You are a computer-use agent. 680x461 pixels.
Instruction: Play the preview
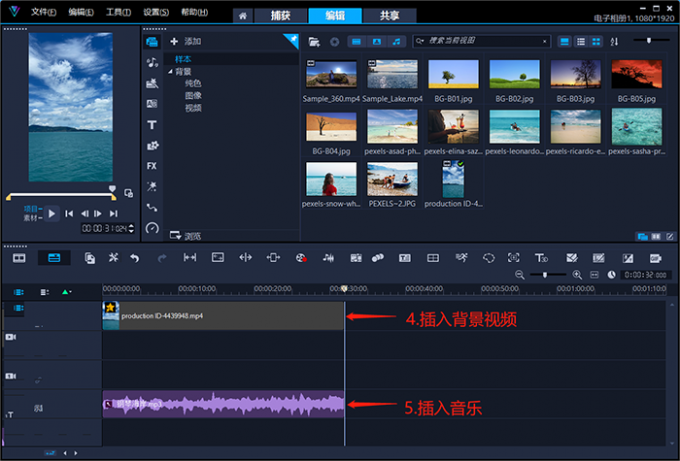52,213
